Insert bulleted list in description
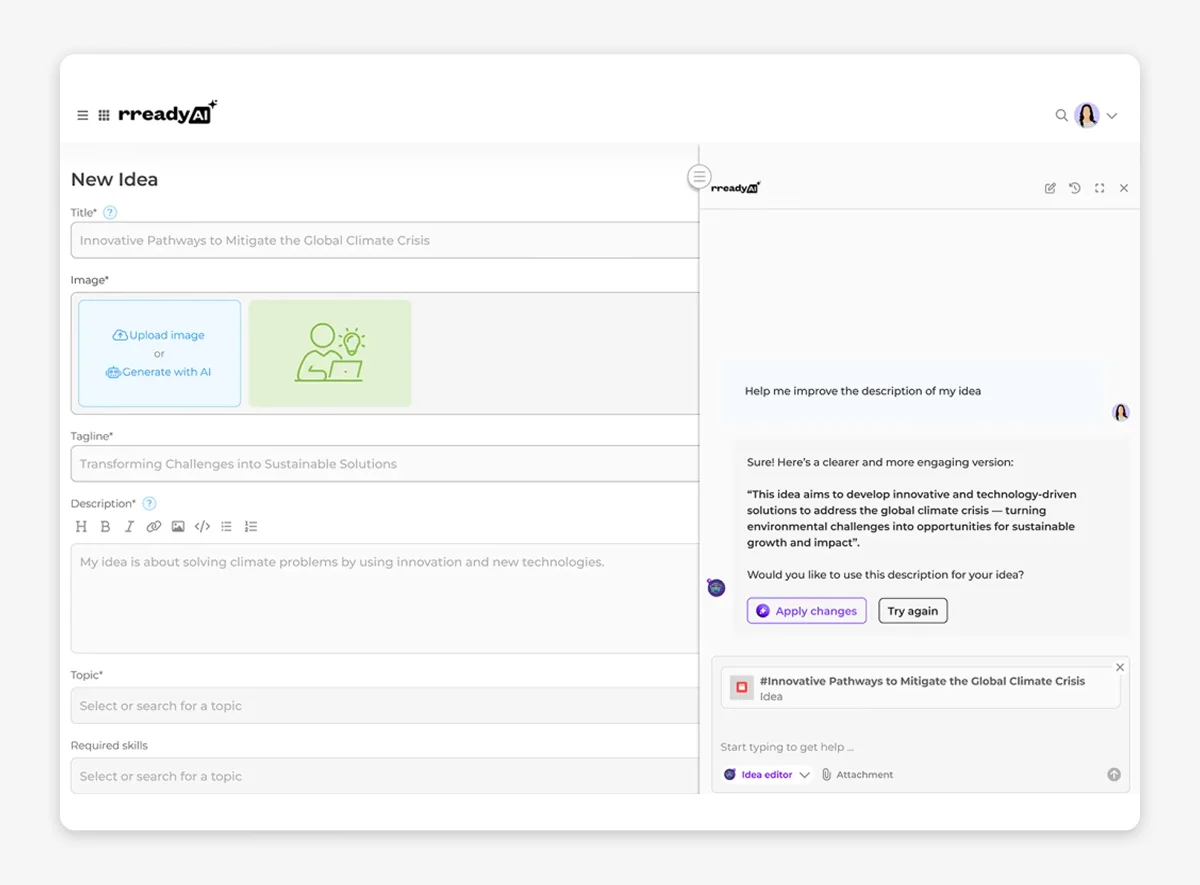Viewport: 1200px width, 885px height. (226, 526)
